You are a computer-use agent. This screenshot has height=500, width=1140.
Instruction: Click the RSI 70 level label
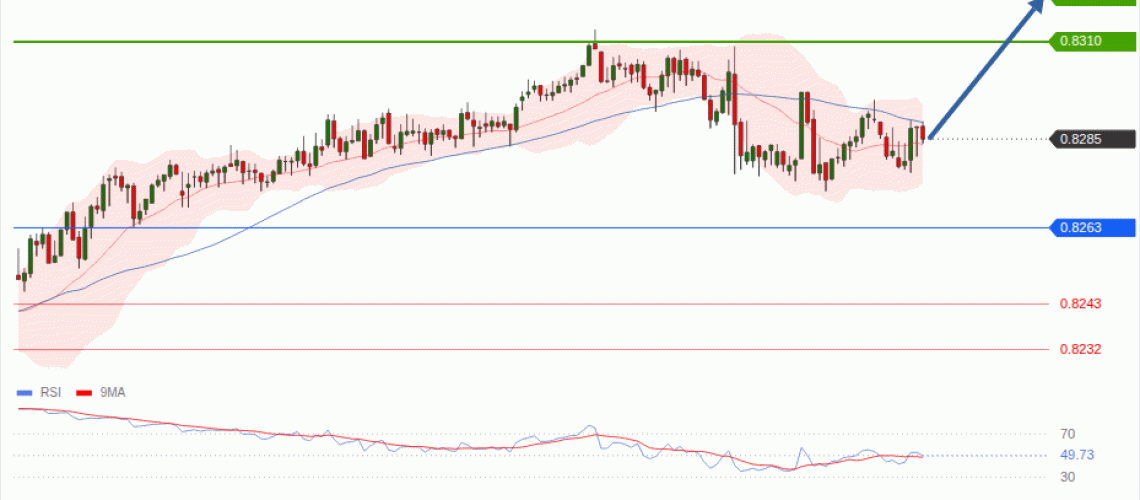pyautogui.click(x=1067, y=434)
